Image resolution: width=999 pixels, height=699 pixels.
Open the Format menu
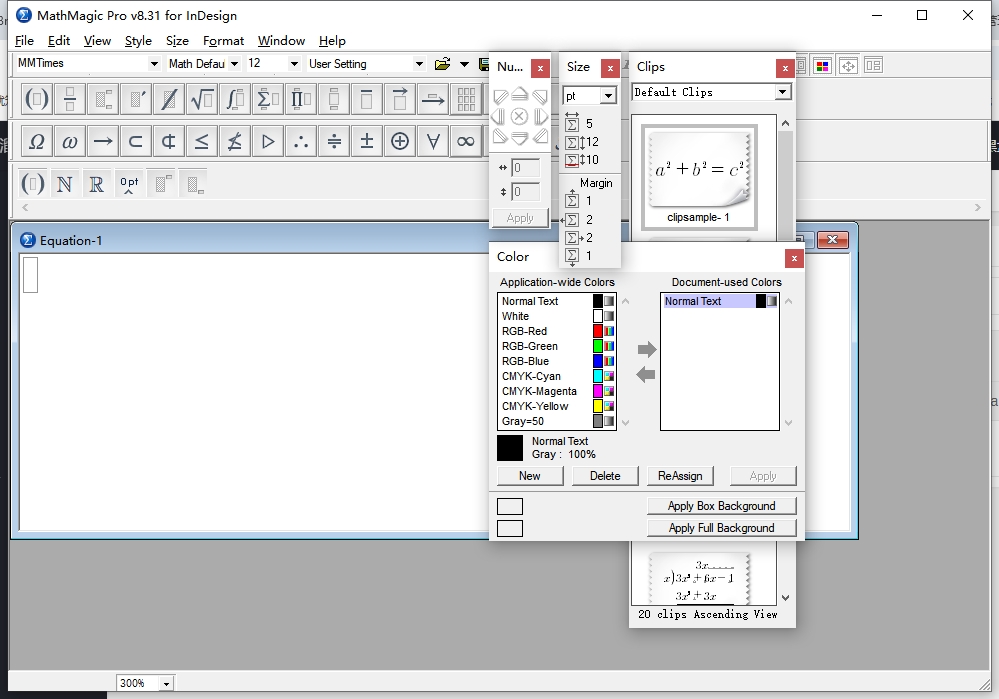click(223, 41)
